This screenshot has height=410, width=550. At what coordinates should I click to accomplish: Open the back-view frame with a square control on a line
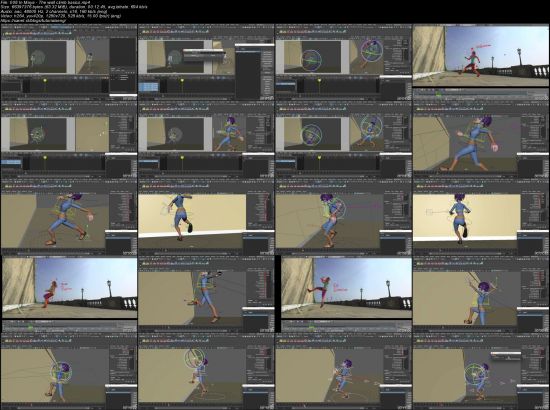pyautogui.click(x=481, y=217)
